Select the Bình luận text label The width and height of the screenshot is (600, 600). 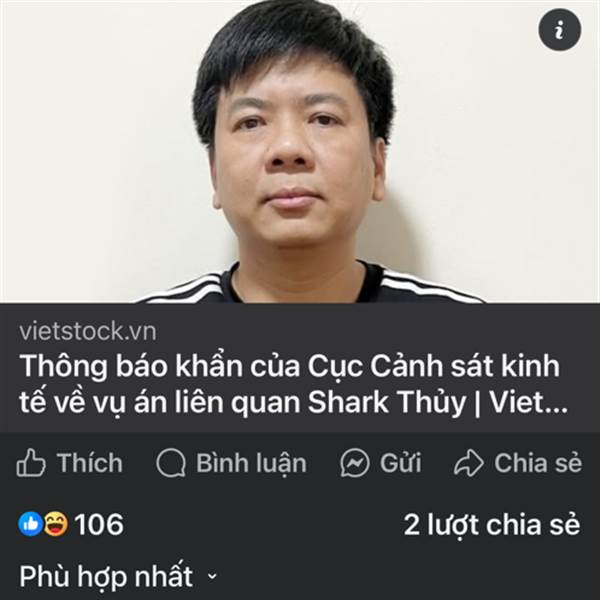click(x=251, y=464)
